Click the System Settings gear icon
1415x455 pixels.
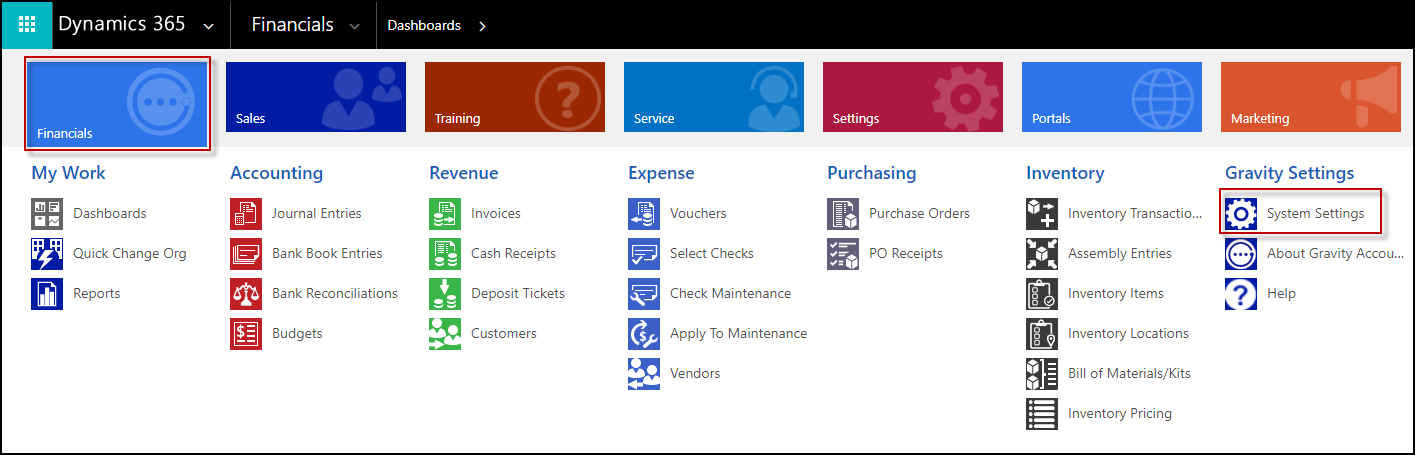(x=1241, y=213)
